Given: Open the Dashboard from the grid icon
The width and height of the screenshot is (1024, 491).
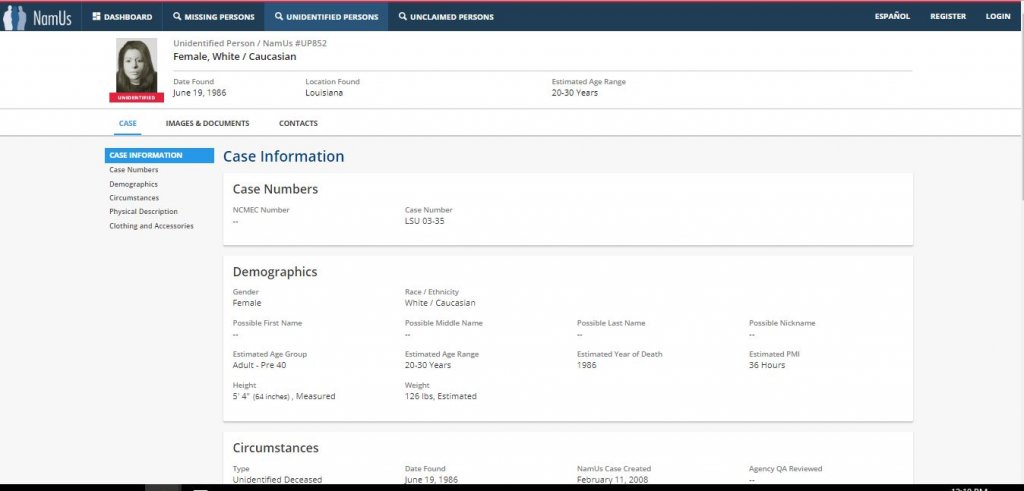Looking at the screenshot, I should pyautogui.click(x=97, y=17).
